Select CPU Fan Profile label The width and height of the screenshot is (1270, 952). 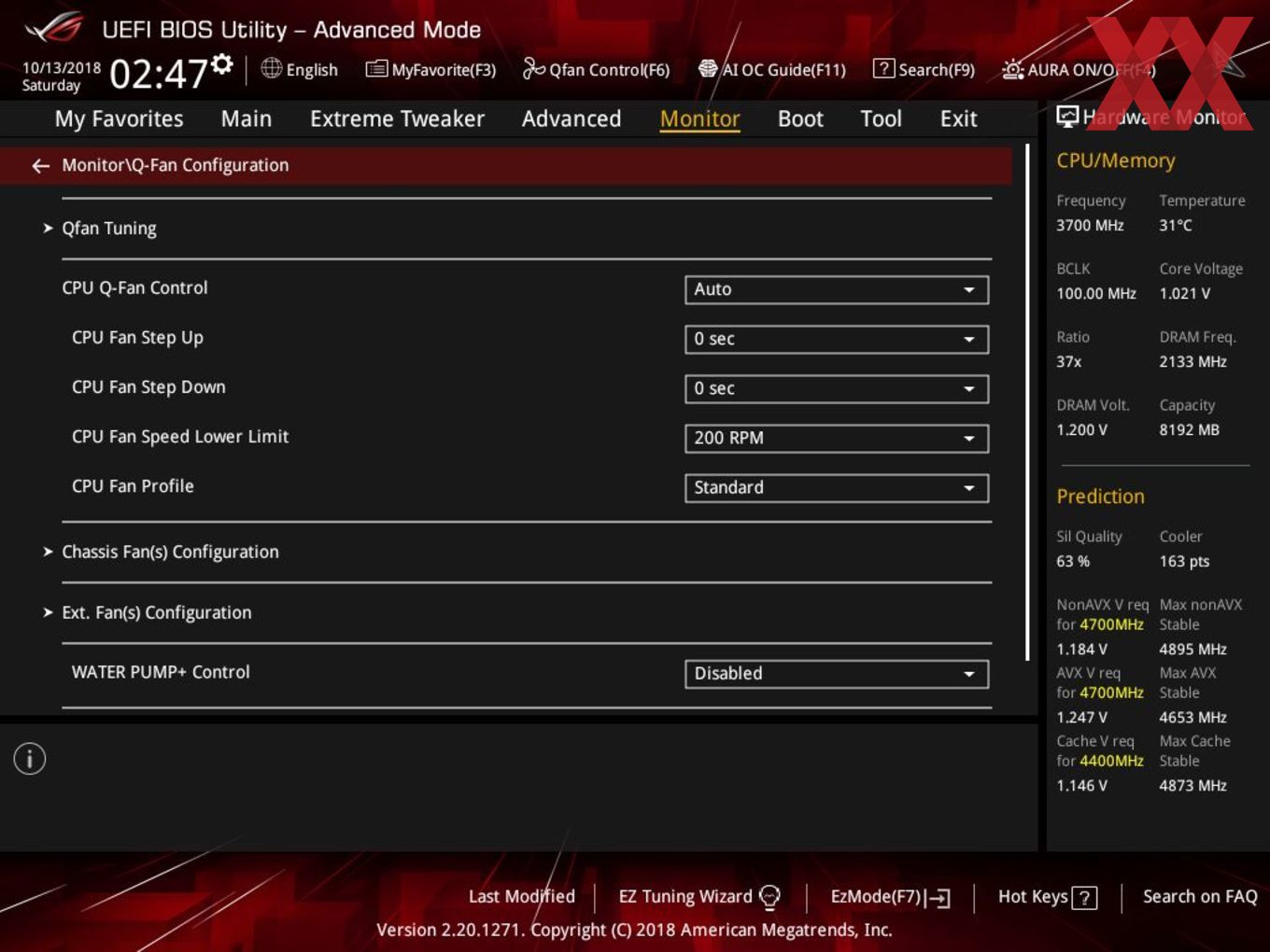click(x=133, y=486)
